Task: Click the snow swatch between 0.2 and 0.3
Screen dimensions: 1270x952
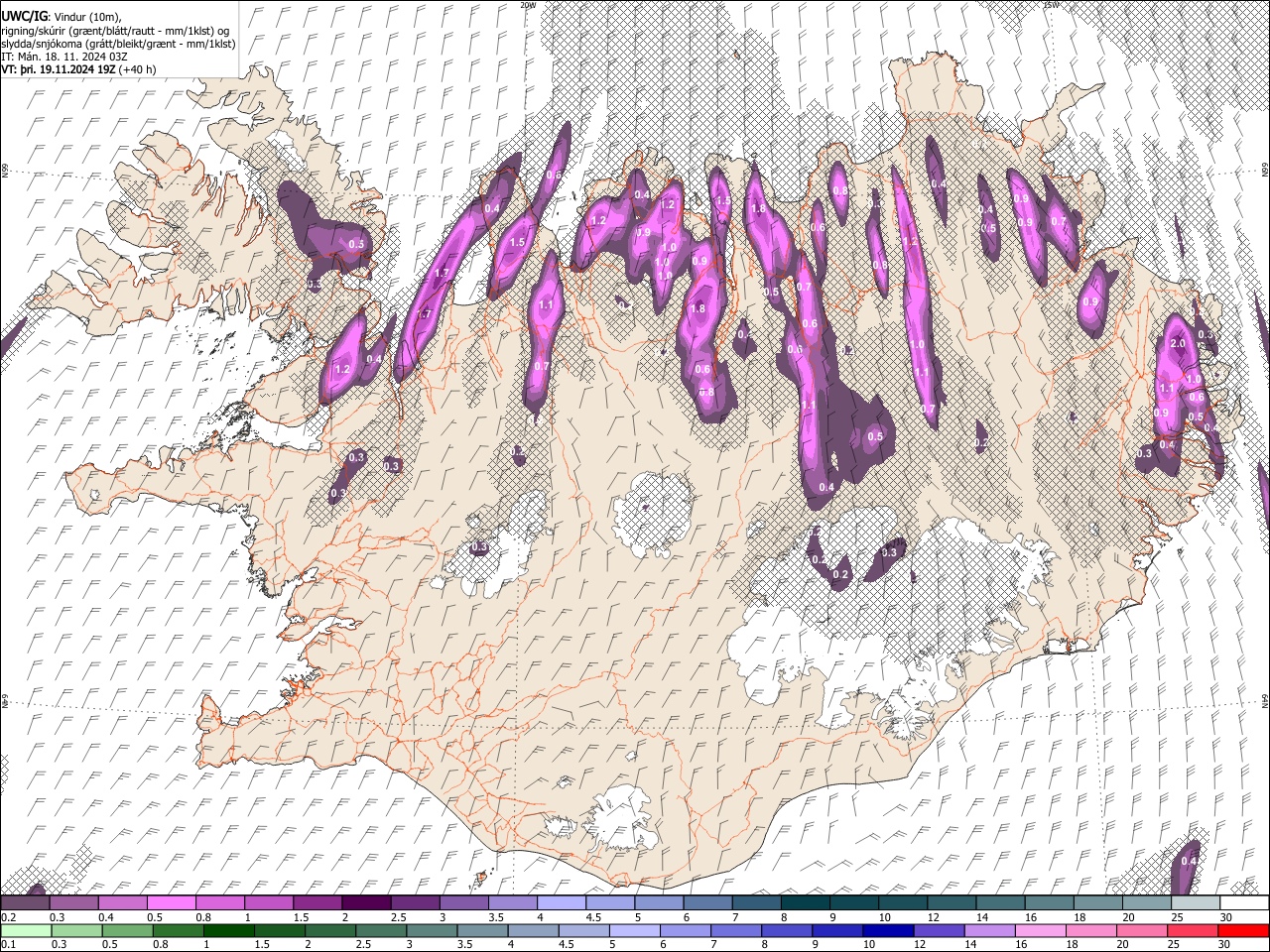Action: [x=25, y=902]
